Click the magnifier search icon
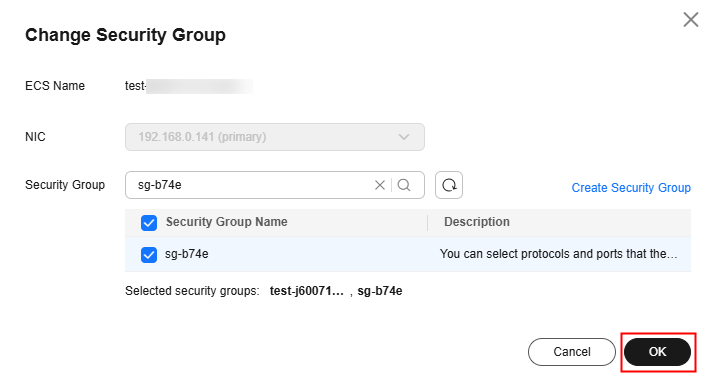 point(404,185)
